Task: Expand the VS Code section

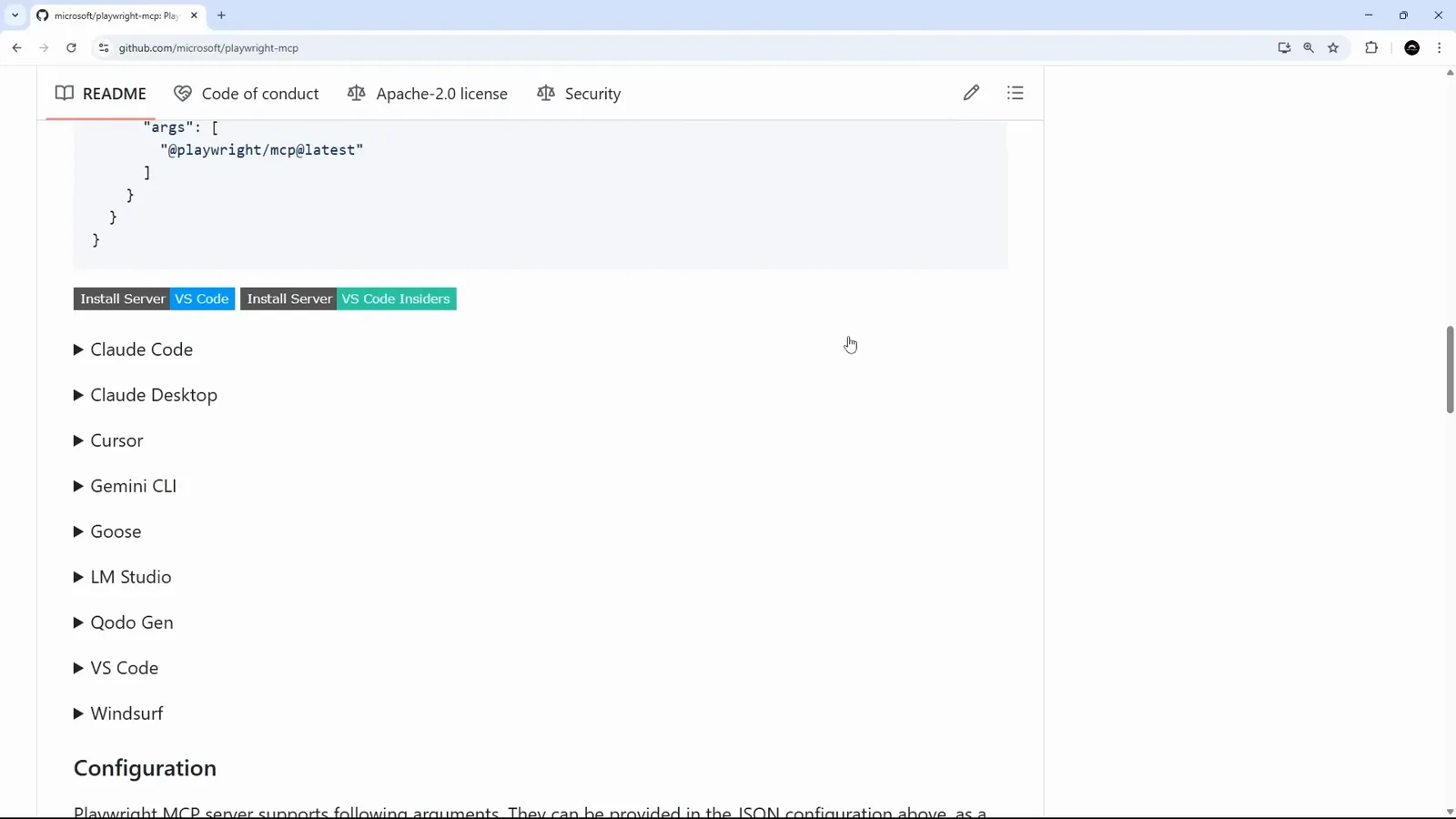Action: click(116, 668)
